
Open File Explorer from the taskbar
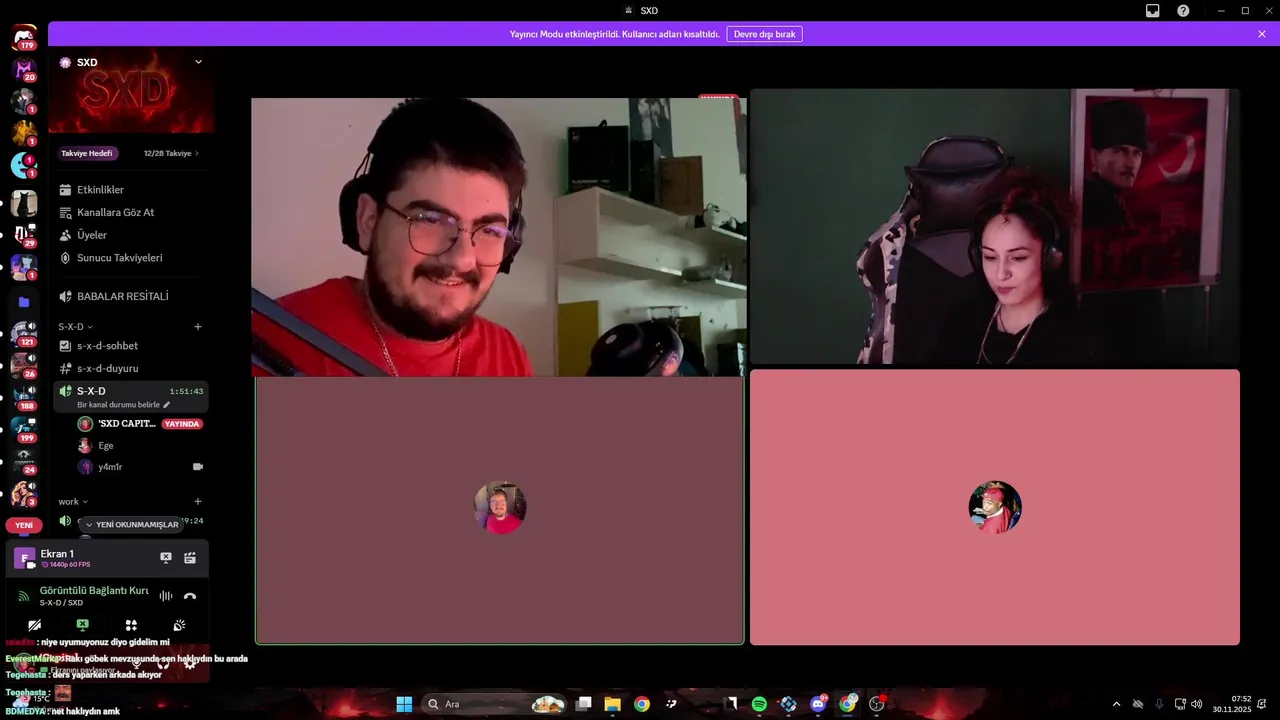click(612, 704)
